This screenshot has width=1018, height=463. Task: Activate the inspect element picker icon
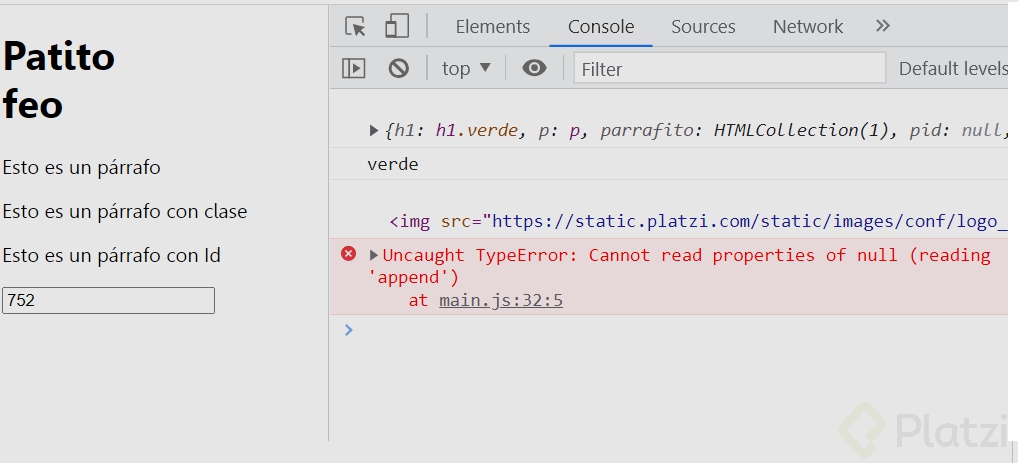tap(355, 27)
